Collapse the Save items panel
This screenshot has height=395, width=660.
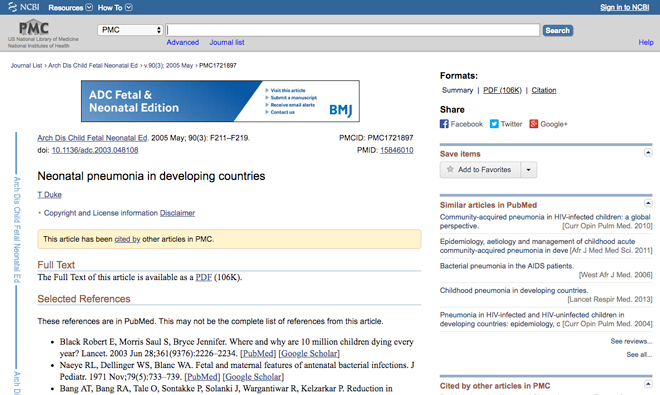(648, 152)
